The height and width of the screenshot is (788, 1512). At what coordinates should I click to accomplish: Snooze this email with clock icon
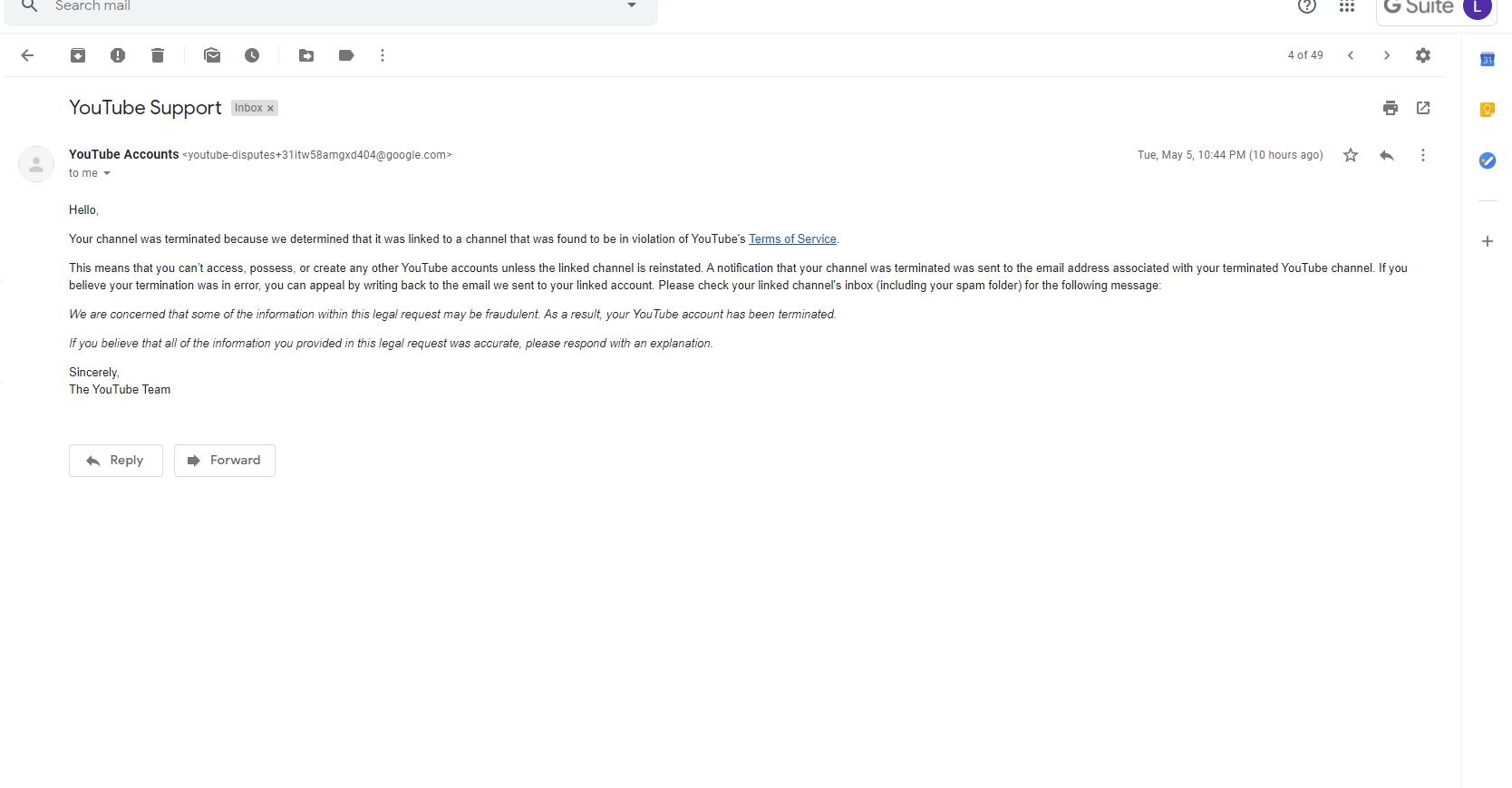252,55
